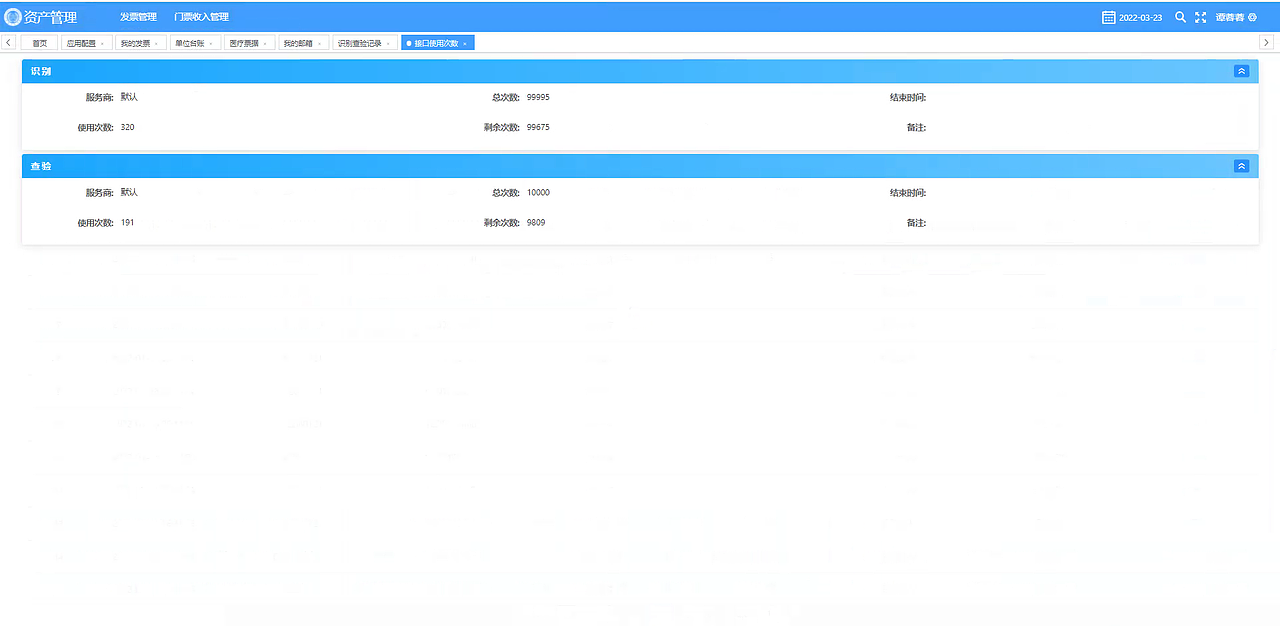Open settings gear beside the user name
Viewport: 1280px width, 626px height.
(x=1252, y=17)
